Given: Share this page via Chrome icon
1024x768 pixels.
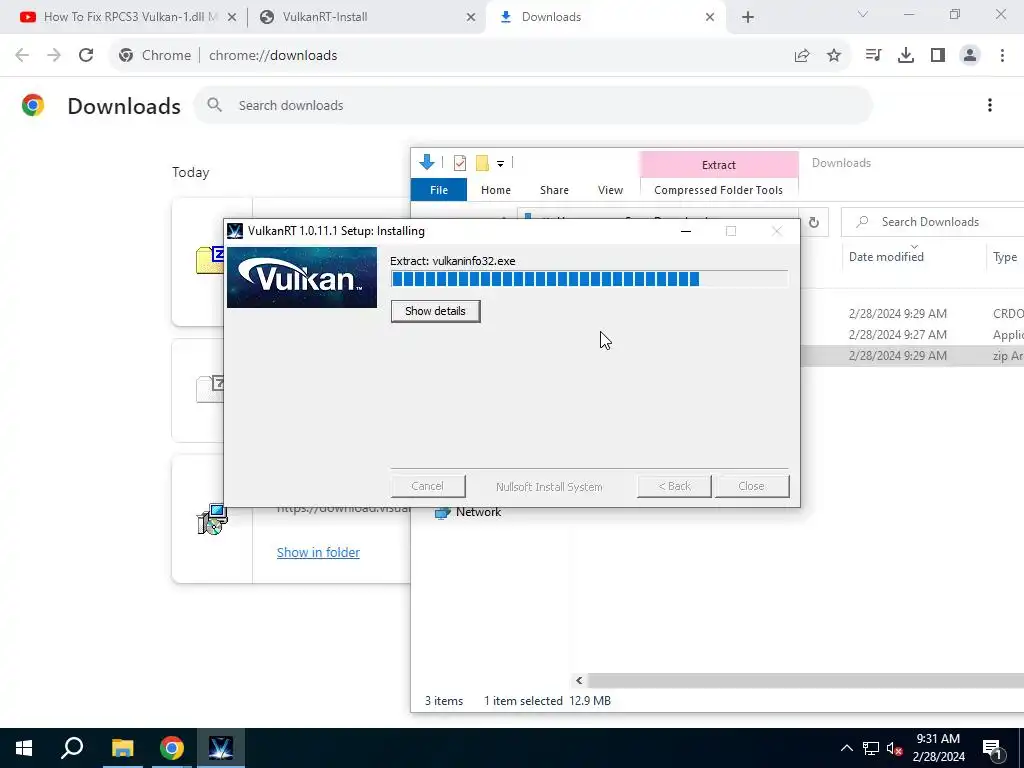Looking at the screenshot, I should tap(802, 56).
